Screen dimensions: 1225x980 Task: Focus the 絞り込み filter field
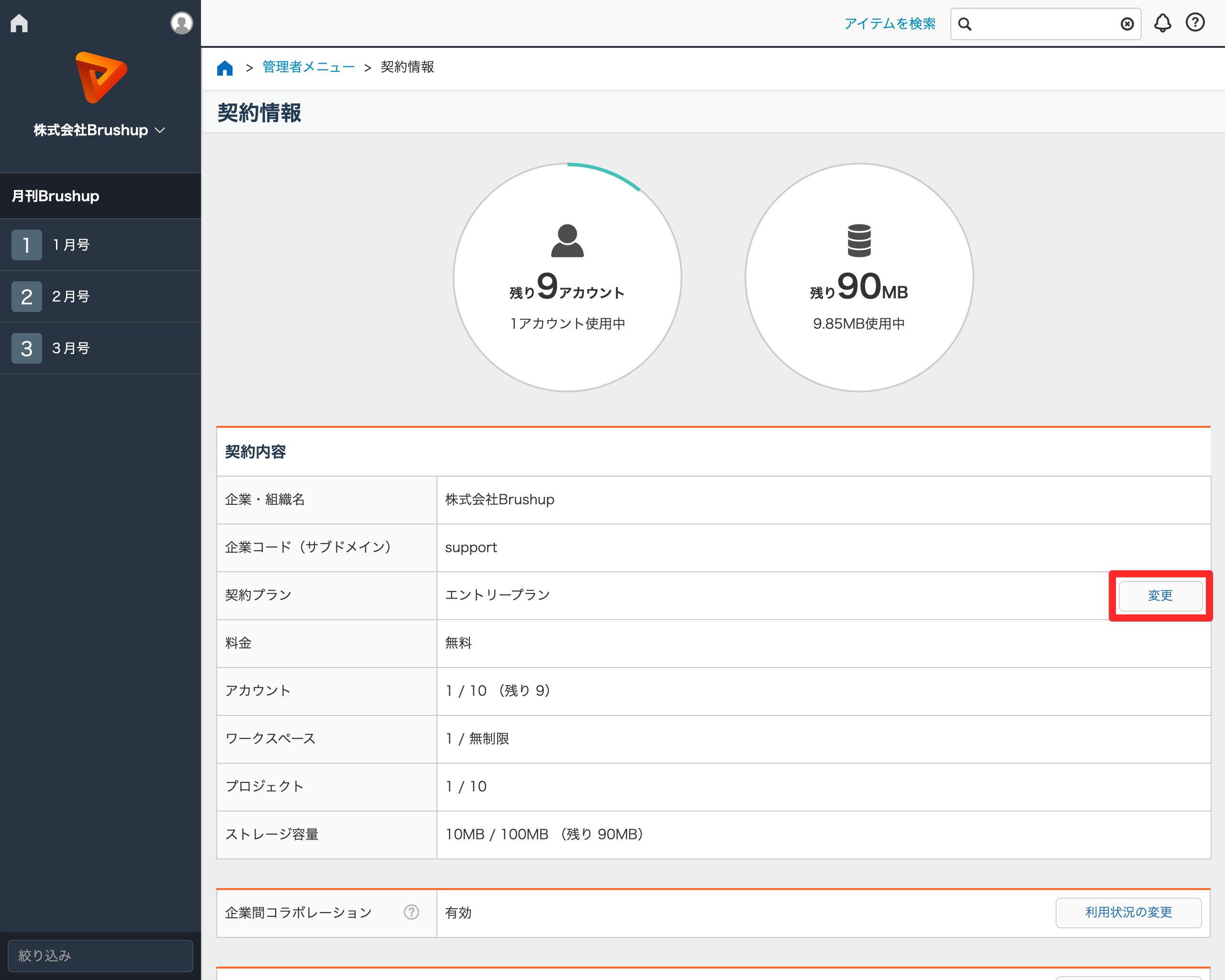[x=100, y=956]
